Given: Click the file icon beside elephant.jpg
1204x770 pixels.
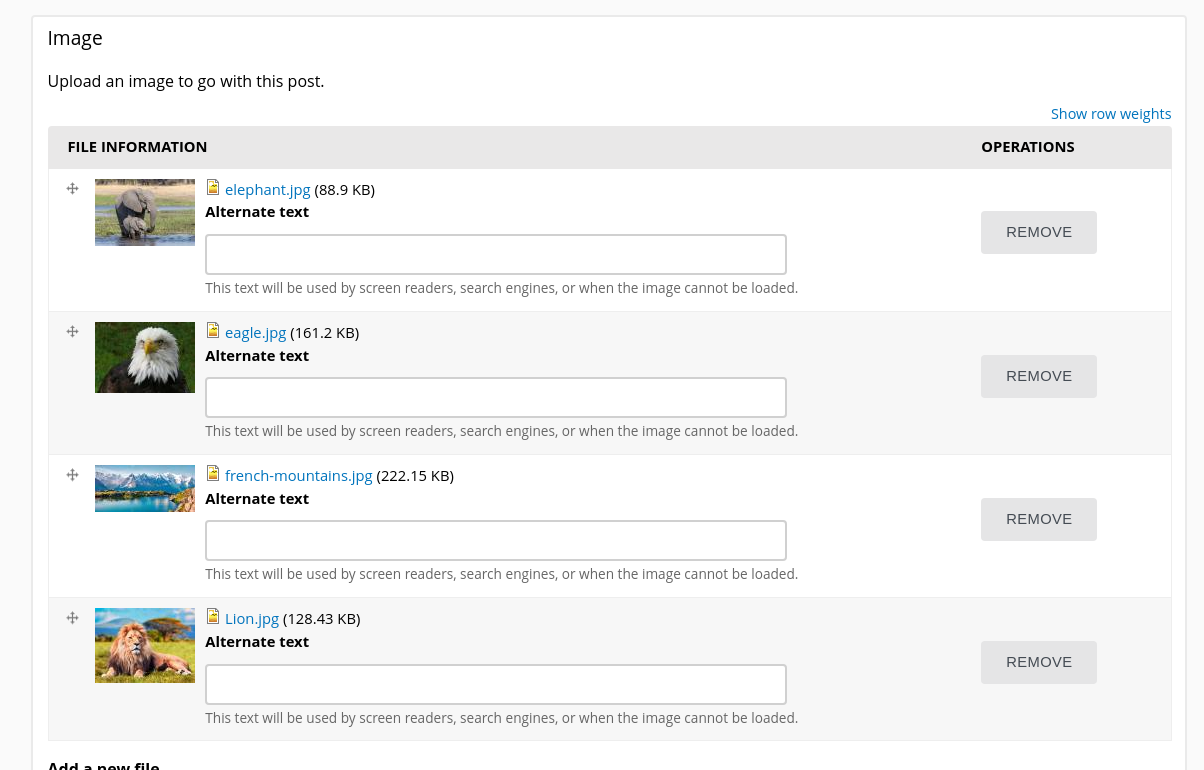Looking at the screenshot, I should click(213, 187).
